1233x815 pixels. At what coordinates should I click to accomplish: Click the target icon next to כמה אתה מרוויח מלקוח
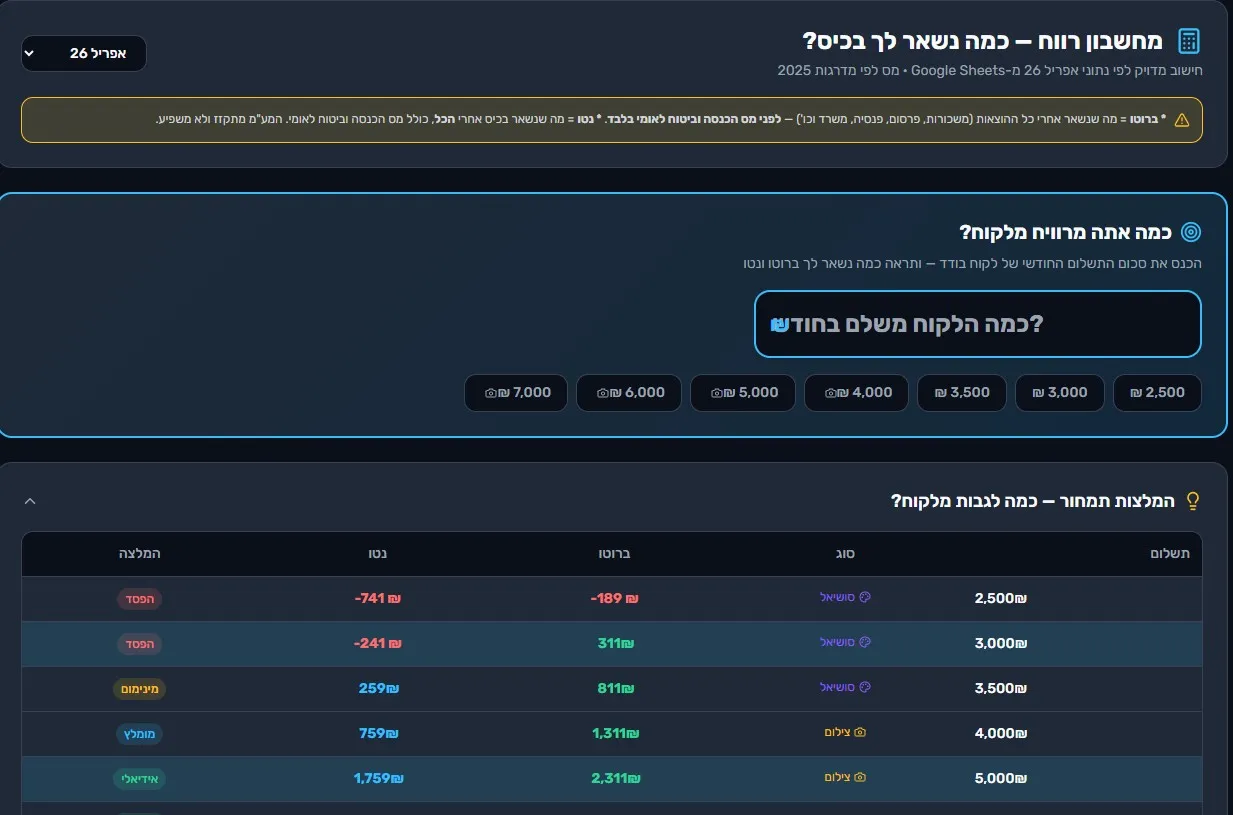coord(1190,232)
